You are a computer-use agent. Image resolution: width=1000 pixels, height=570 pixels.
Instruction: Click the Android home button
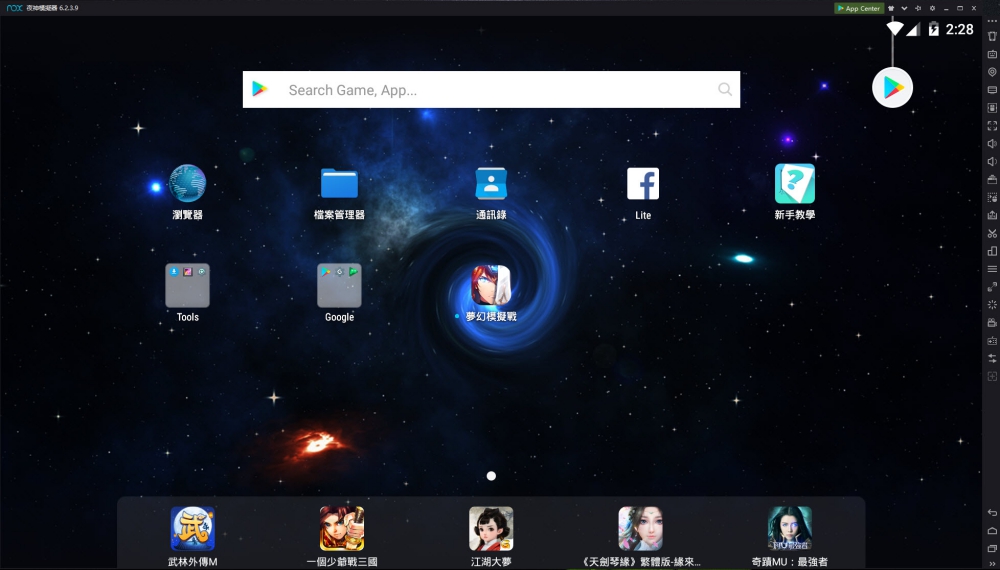(992, 530)
